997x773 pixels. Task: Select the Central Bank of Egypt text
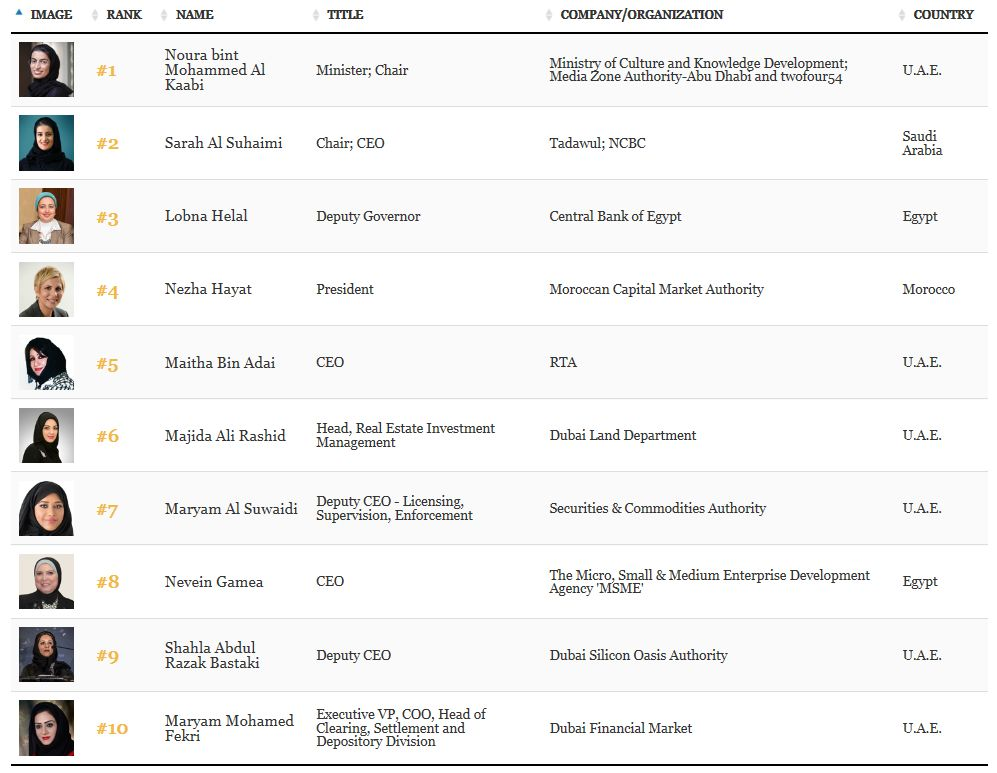tap(615, 216)
